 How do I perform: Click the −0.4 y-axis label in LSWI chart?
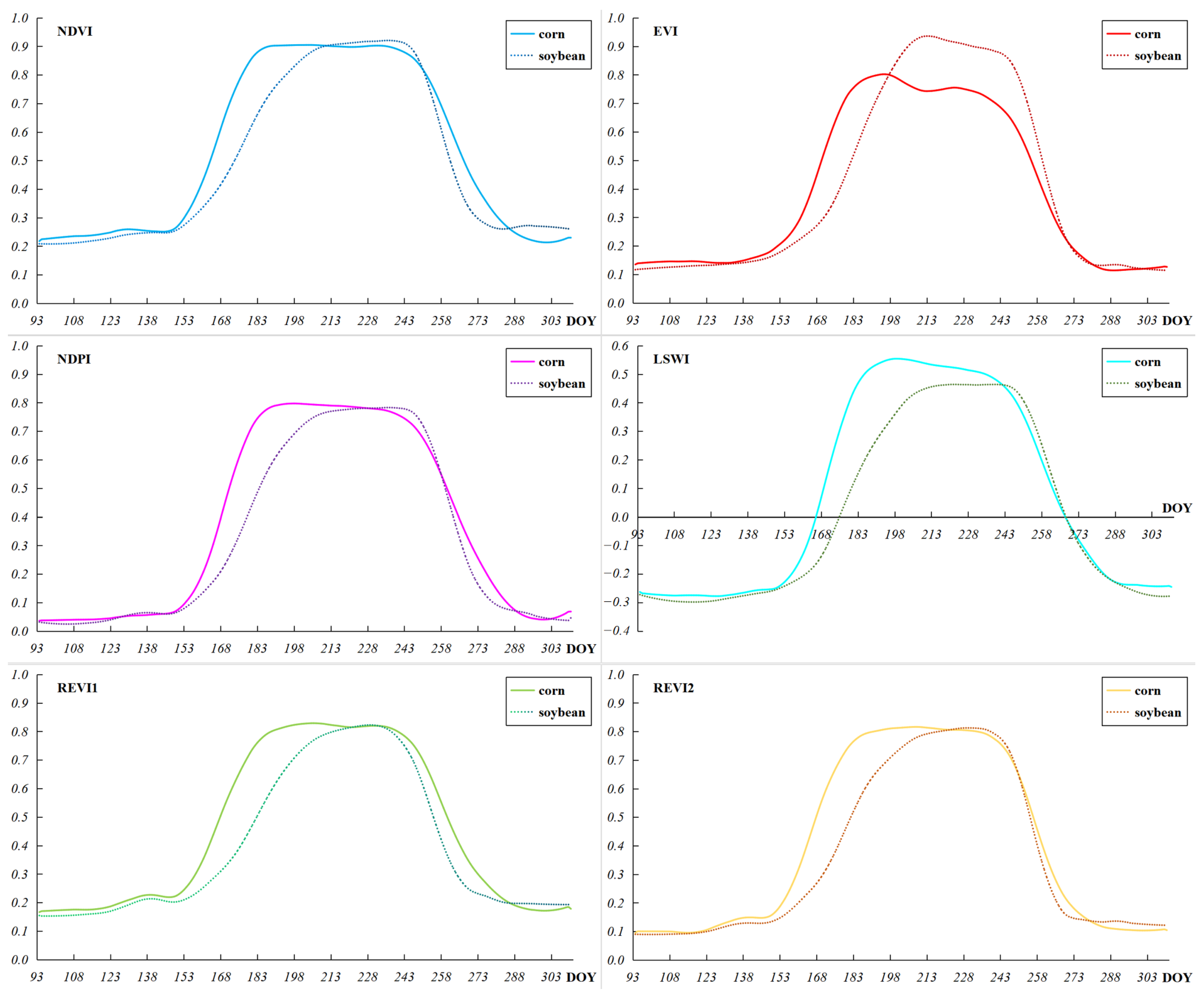point(616,631)
